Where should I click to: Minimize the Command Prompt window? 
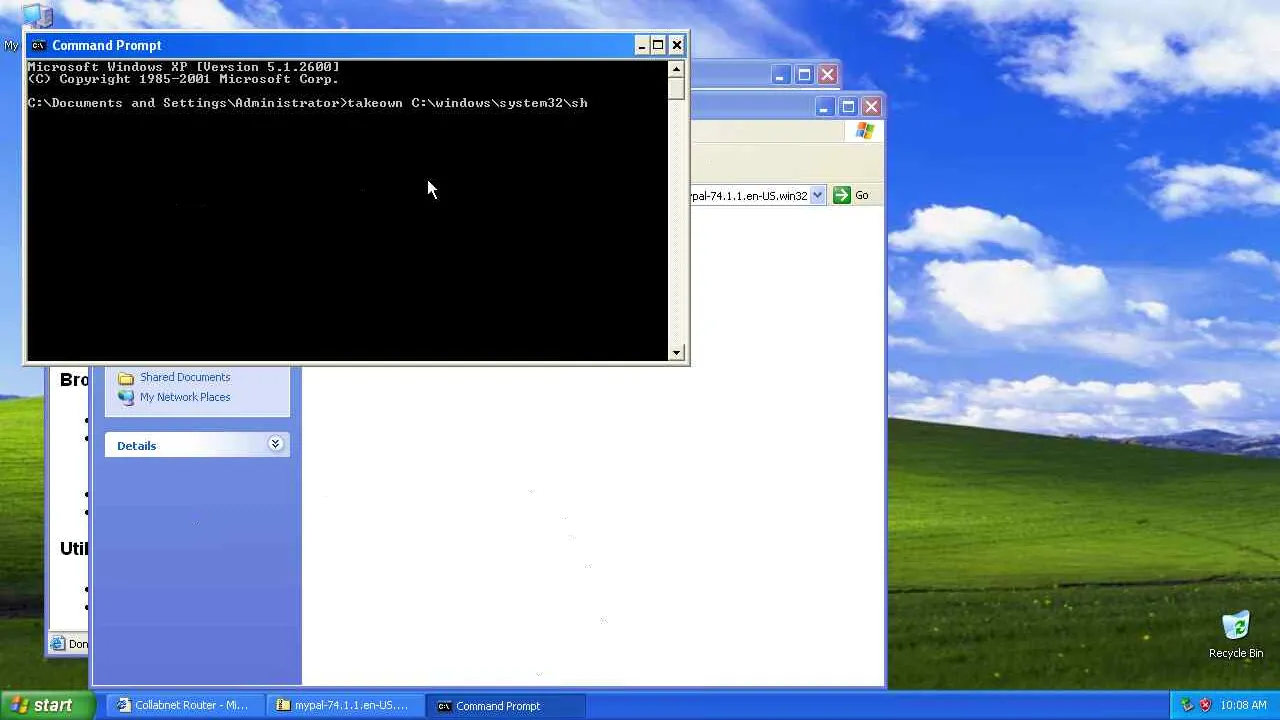click(641, 45)
